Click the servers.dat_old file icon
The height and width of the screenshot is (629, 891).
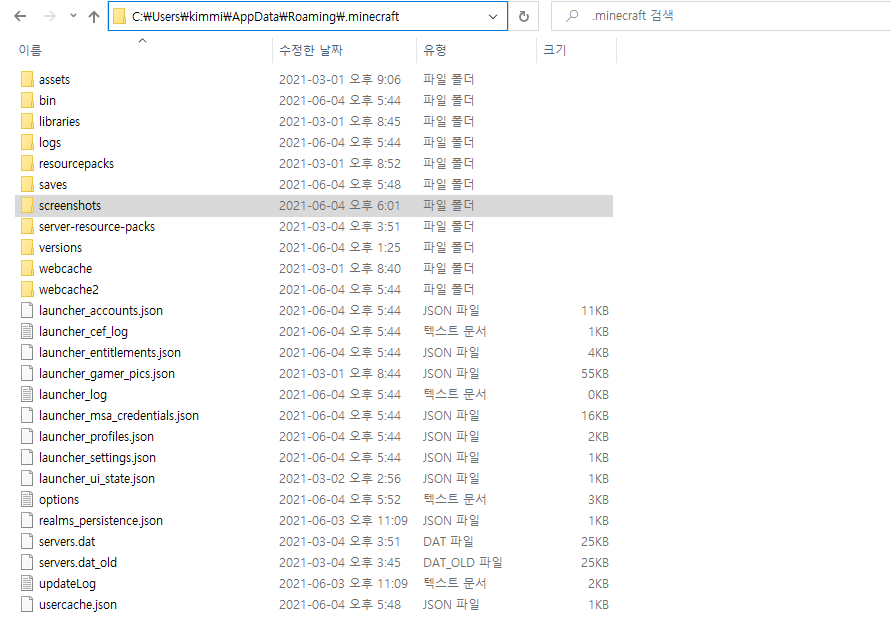(27, 563)
